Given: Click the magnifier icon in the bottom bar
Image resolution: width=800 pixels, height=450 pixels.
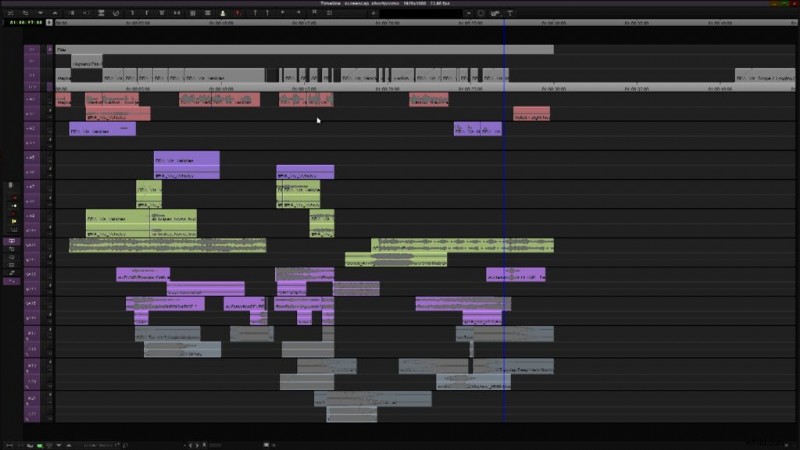Looking at the screenshot, I should pos(125,445).
